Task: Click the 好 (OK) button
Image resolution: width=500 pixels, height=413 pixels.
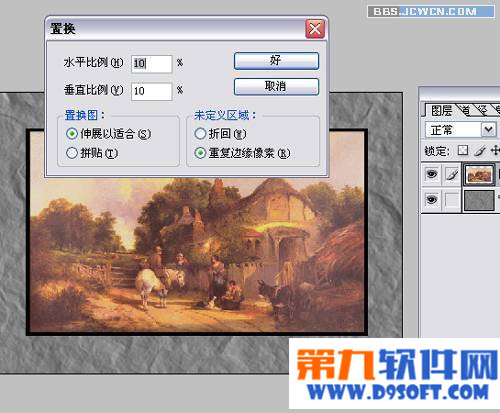Action: tap(276, 61)
